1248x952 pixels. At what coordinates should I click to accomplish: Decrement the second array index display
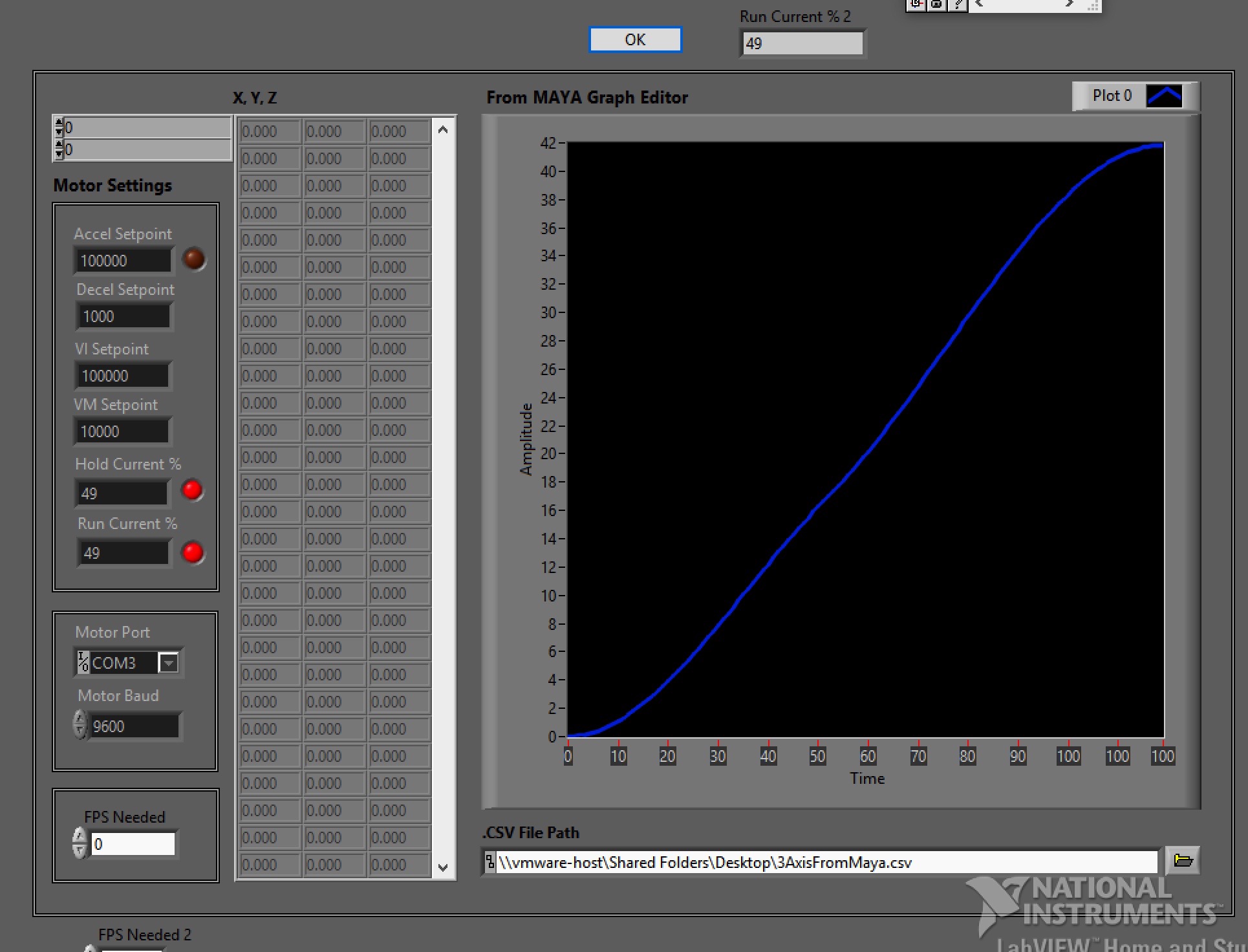point(59,154)
